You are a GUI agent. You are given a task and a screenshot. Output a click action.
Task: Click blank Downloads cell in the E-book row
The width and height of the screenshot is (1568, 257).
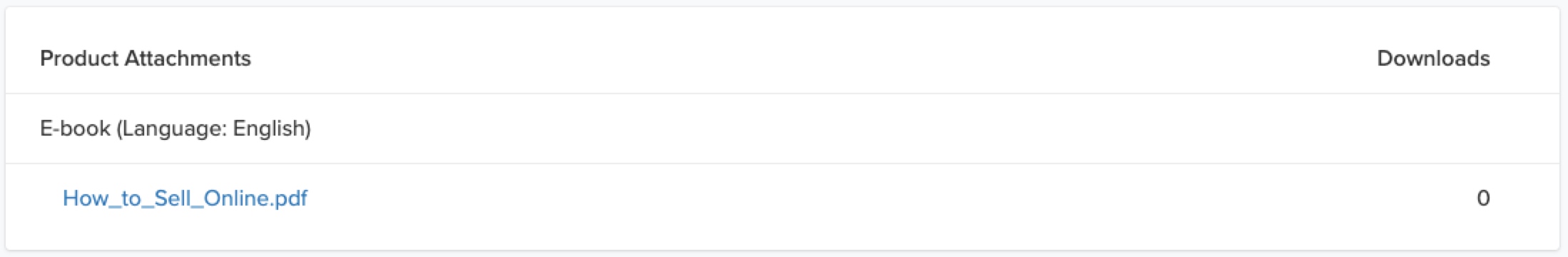(x=1433, y=128)
